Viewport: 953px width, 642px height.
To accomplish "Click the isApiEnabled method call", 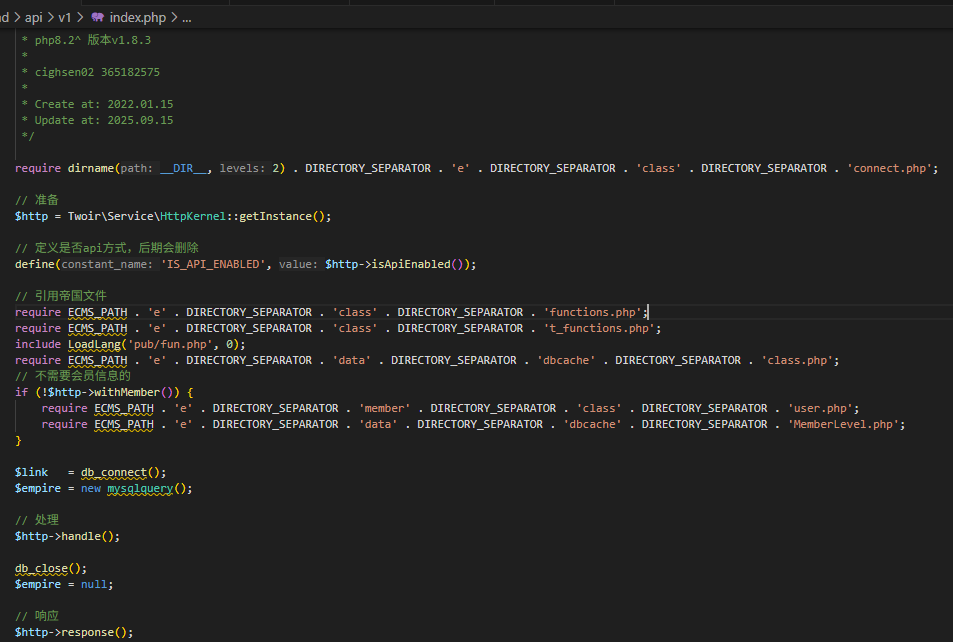I will point(411,264).
